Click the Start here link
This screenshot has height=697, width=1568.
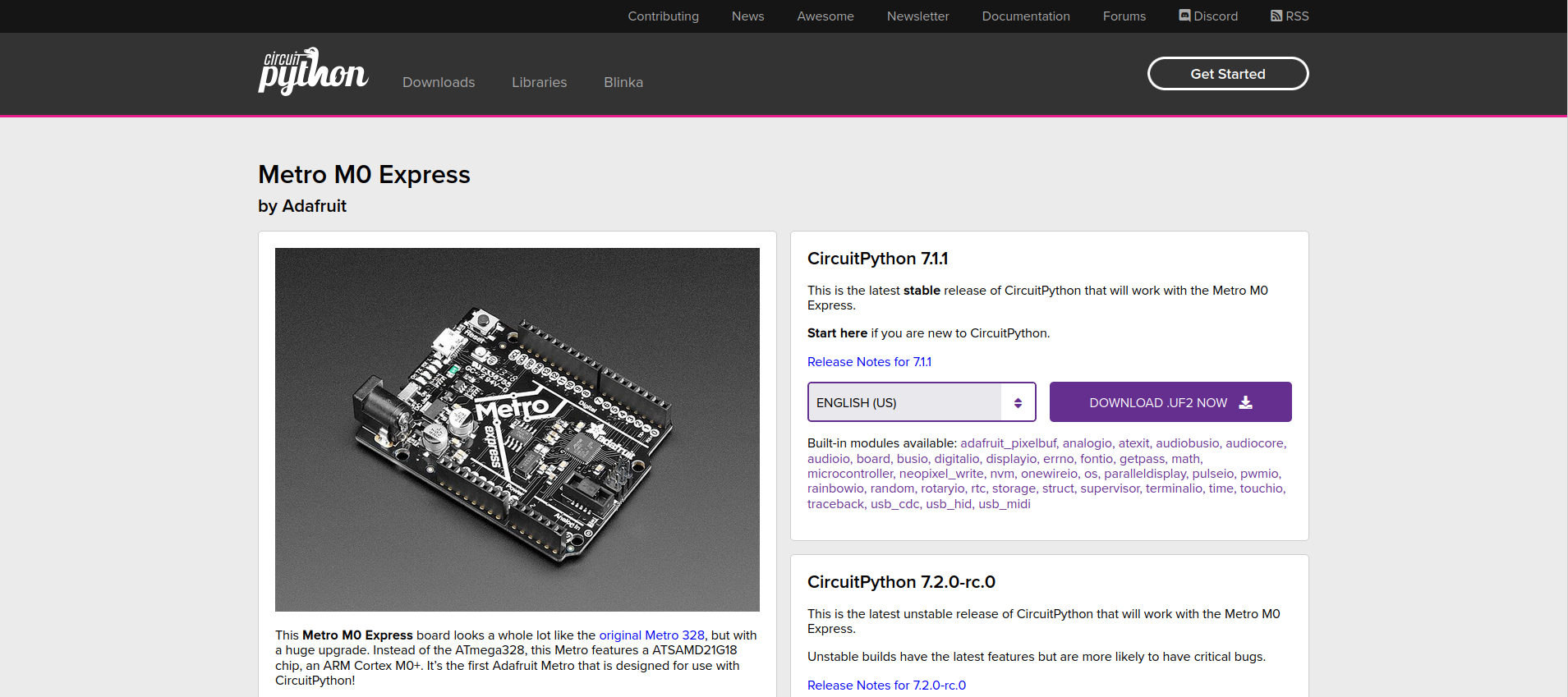click(x=837, y=333)
